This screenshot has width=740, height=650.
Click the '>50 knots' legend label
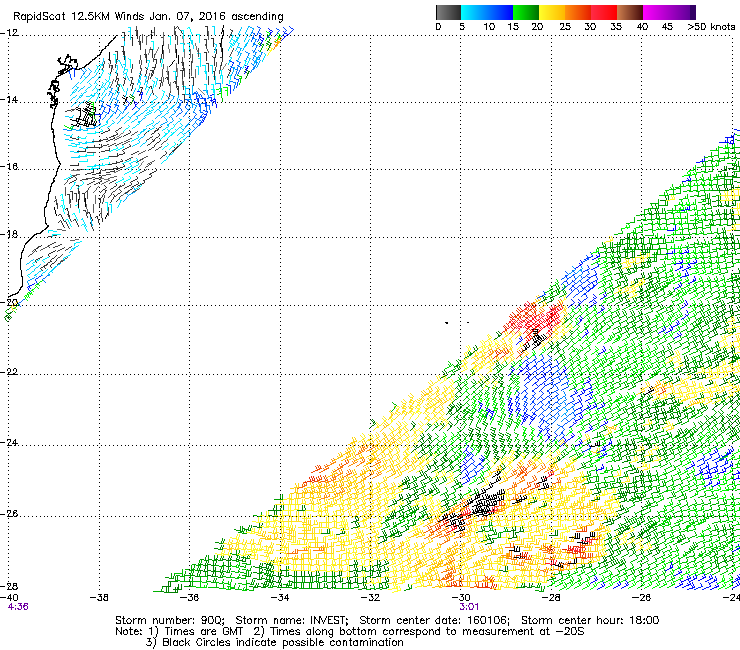[x=711, y=26]
